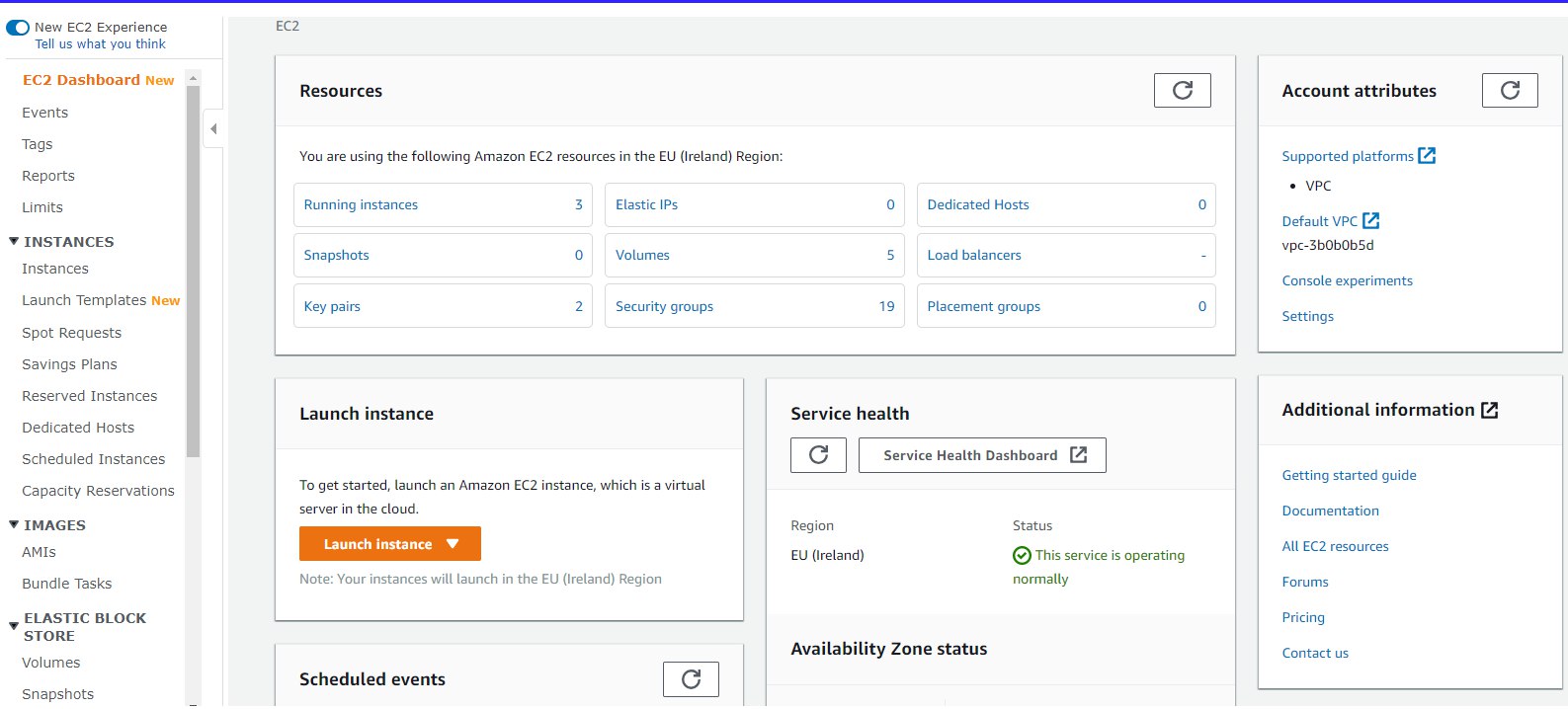The width and height of the screenshot is (1568, 709).
Task: Open AMIs in the sidebar
Action: 39,552
